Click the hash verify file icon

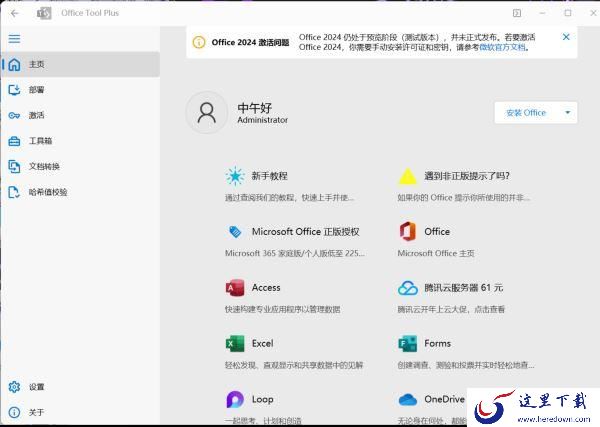tap(14, 192)
